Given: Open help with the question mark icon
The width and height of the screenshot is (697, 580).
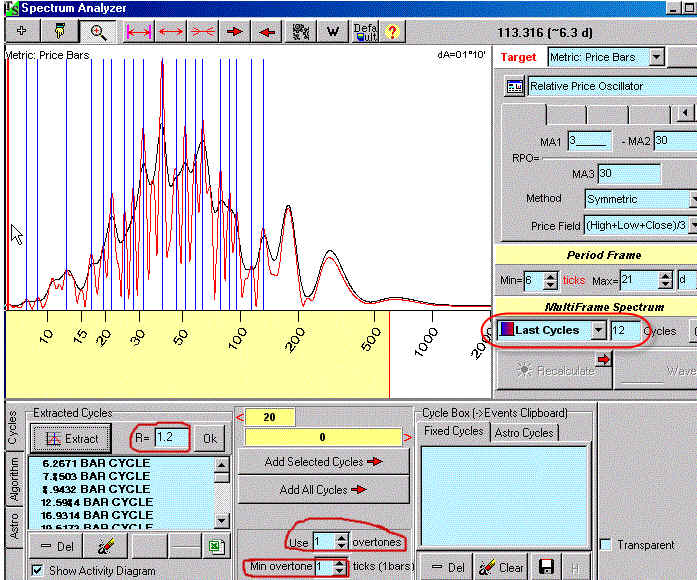Looking at the screenshot, I should [x=392, y=32].
